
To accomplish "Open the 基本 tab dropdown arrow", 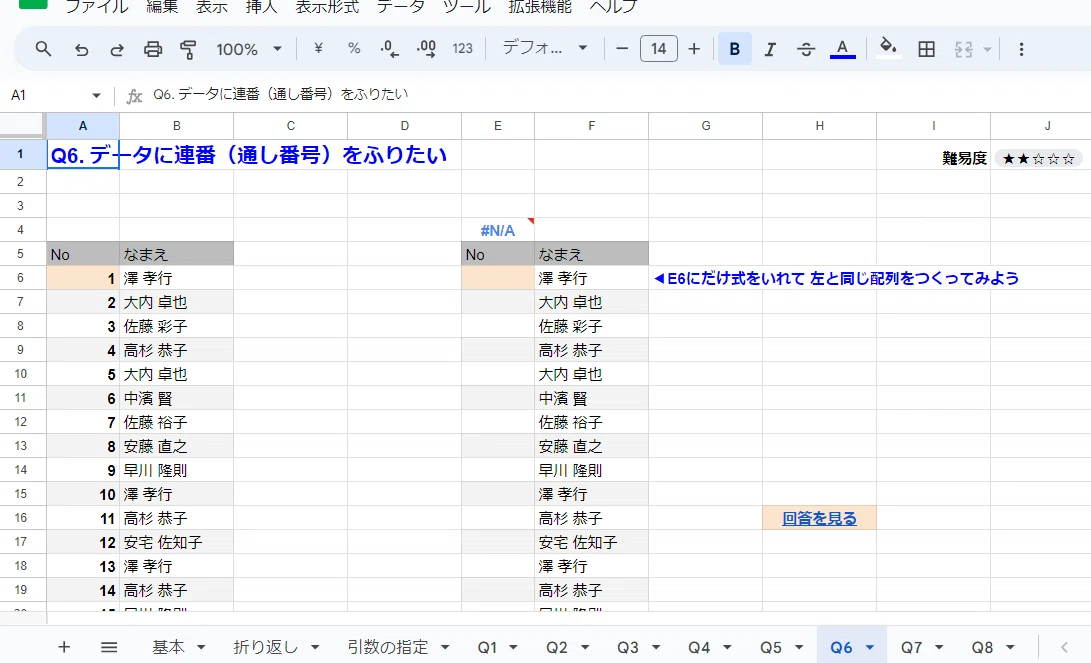I will click(x=201, y=647).
